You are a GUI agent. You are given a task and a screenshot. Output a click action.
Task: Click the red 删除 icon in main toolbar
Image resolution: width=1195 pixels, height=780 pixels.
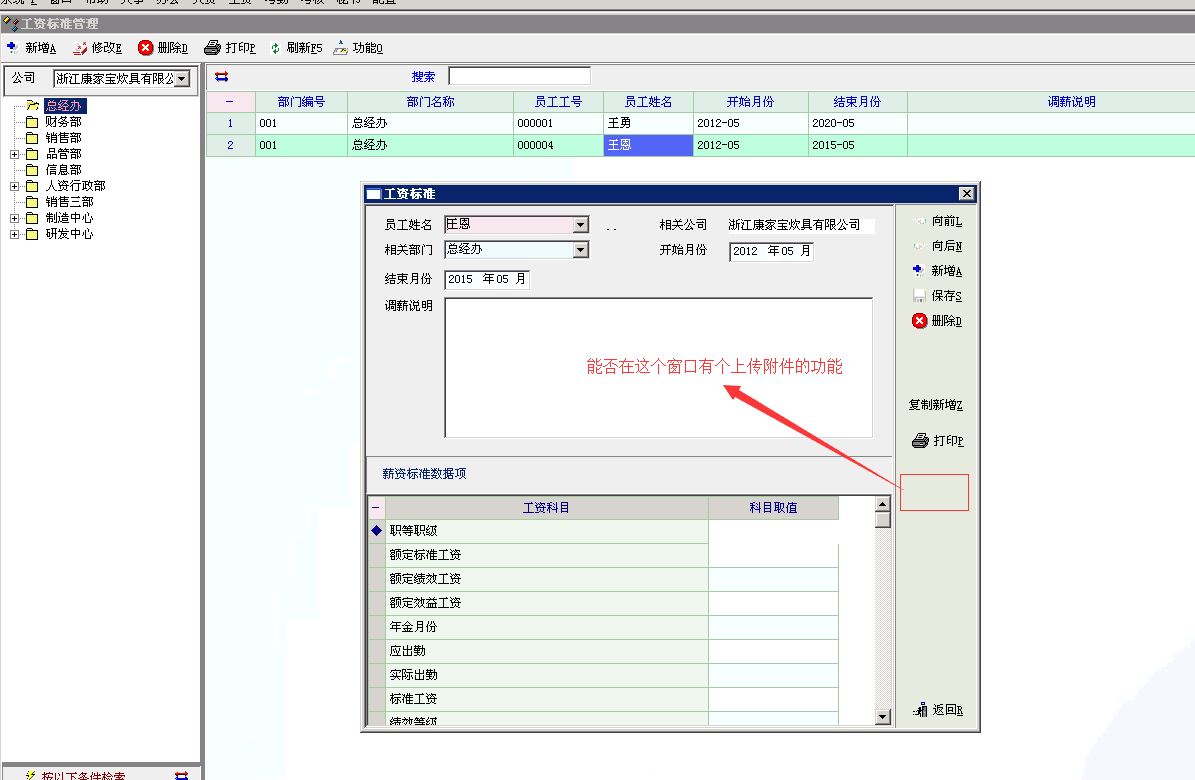point(146,47)
